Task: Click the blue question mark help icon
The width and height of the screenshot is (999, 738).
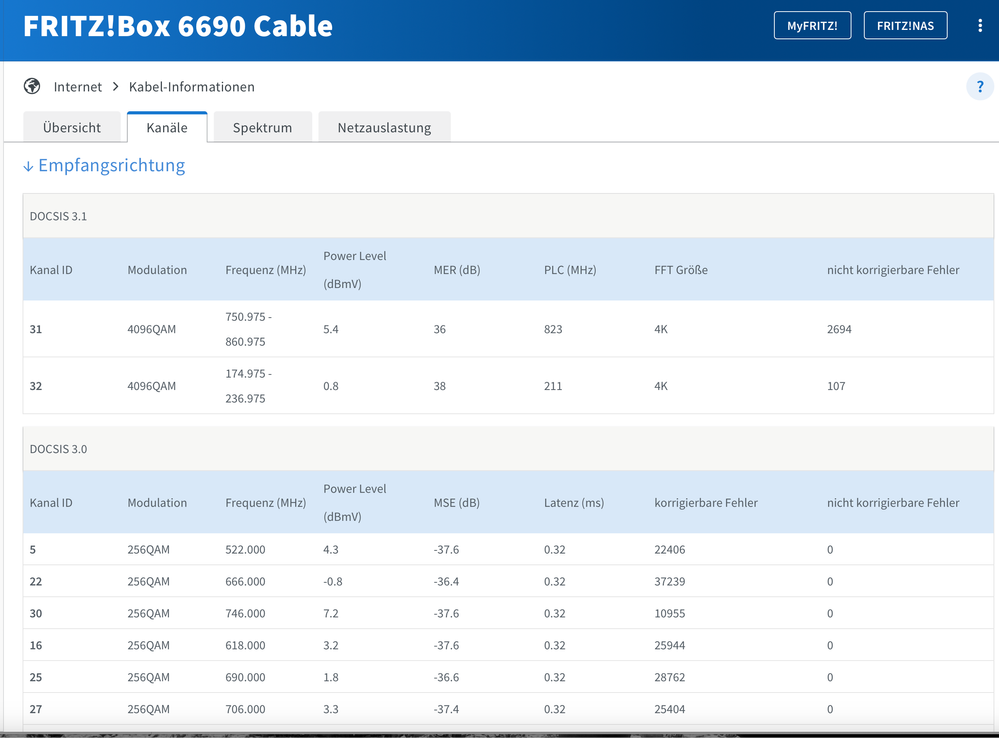Action: pyautogui.click(x=980, y=87)
